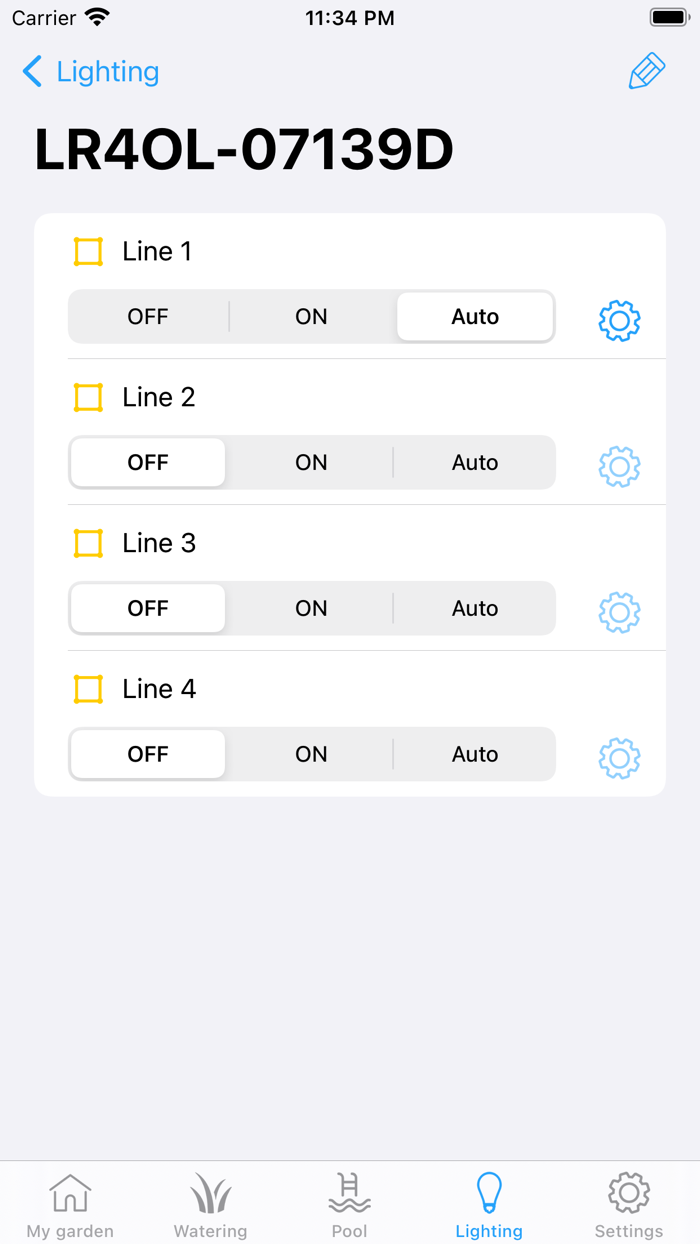Open the Settings tab
The width and height of the screenshot is (700, 1244).
[628, 1204]
